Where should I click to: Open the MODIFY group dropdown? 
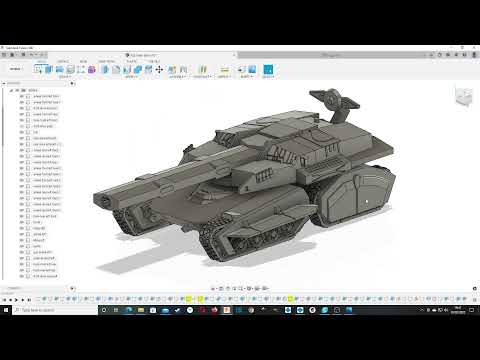(x=132, y=77)
